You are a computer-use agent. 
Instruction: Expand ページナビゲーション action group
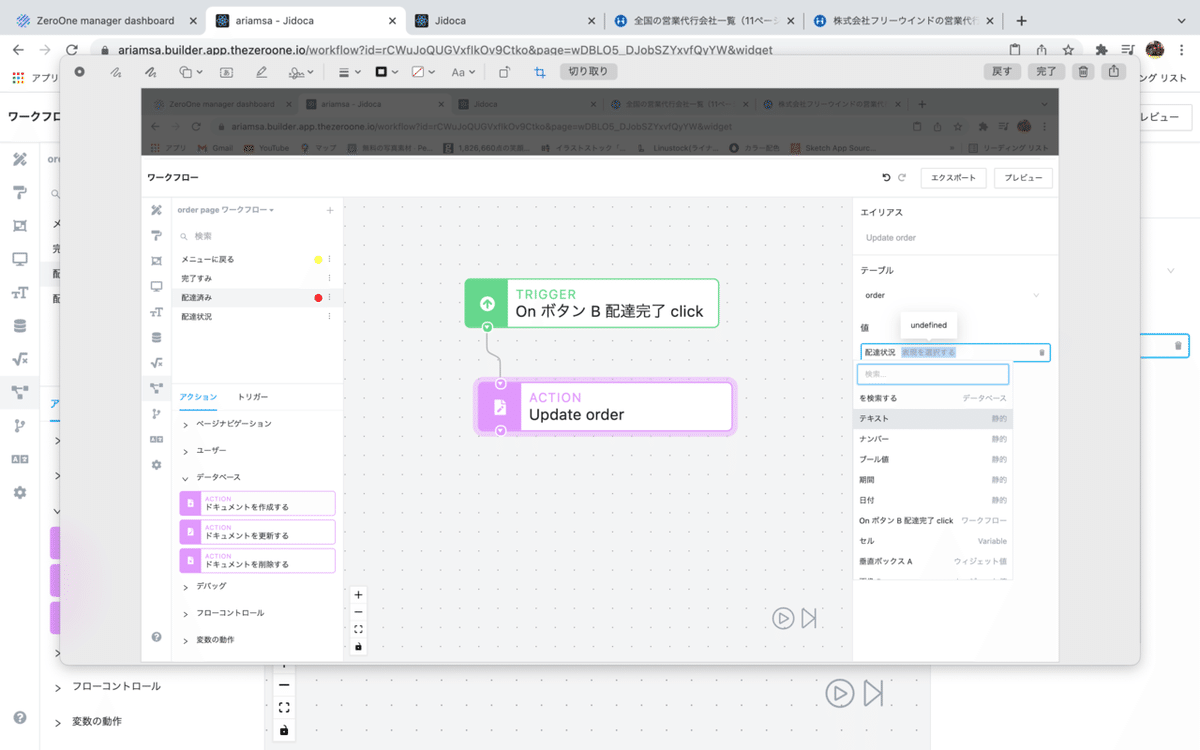point(227,424)
